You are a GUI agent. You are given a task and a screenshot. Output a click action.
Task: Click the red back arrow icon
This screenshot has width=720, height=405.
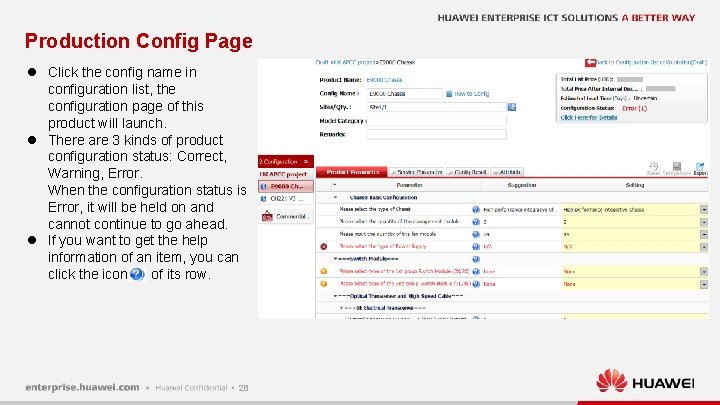(x=591, y=62)
